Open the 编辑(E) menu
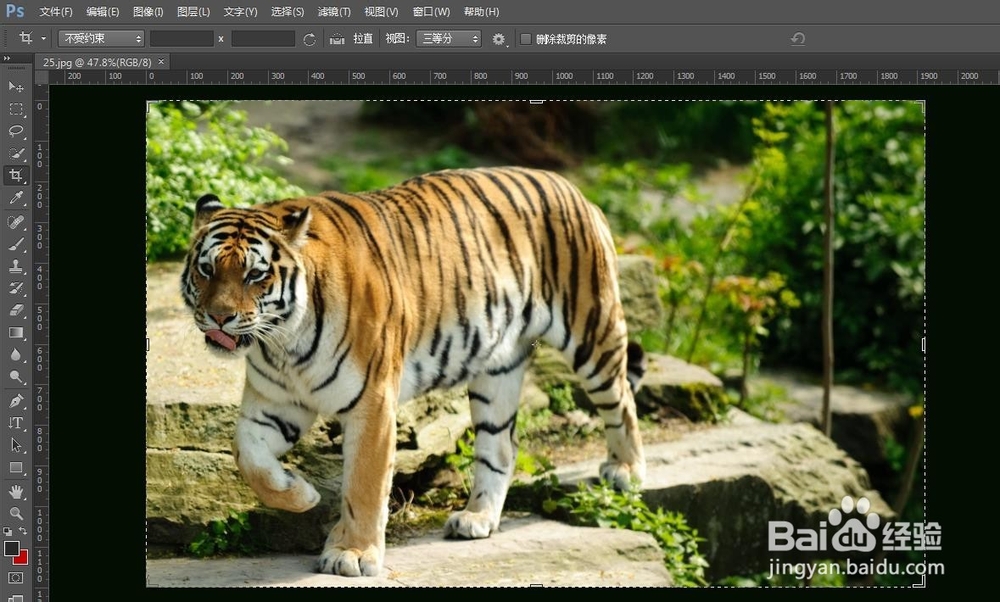The image size is (1000, 602). [x=103, y=11]
